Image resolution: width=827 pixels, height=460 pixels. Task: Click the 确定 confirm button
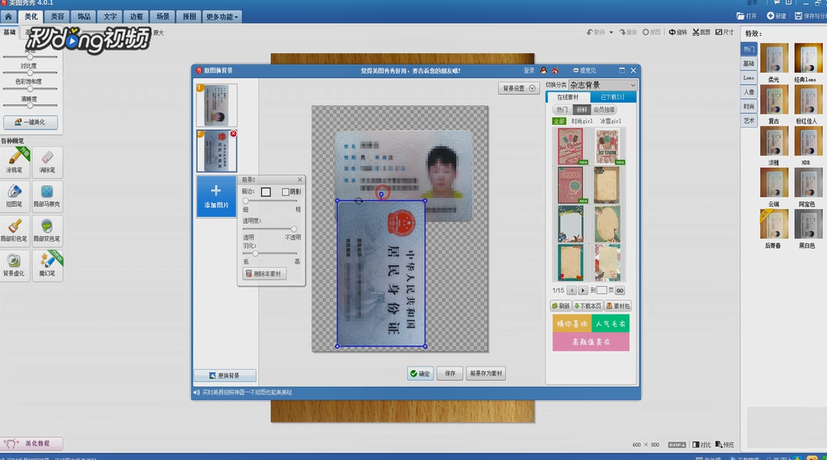pyautogui.click(x=420, y=373)
